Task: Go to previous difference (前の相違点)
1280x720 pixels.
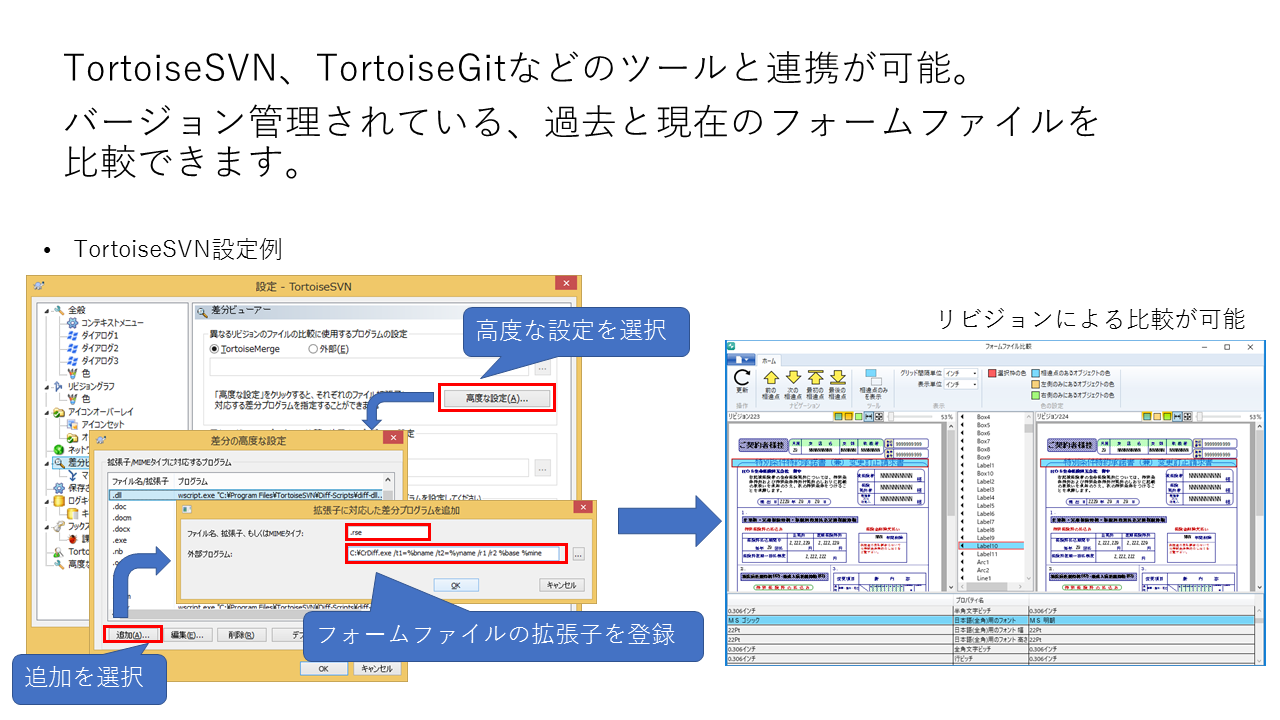Action: 771,378
